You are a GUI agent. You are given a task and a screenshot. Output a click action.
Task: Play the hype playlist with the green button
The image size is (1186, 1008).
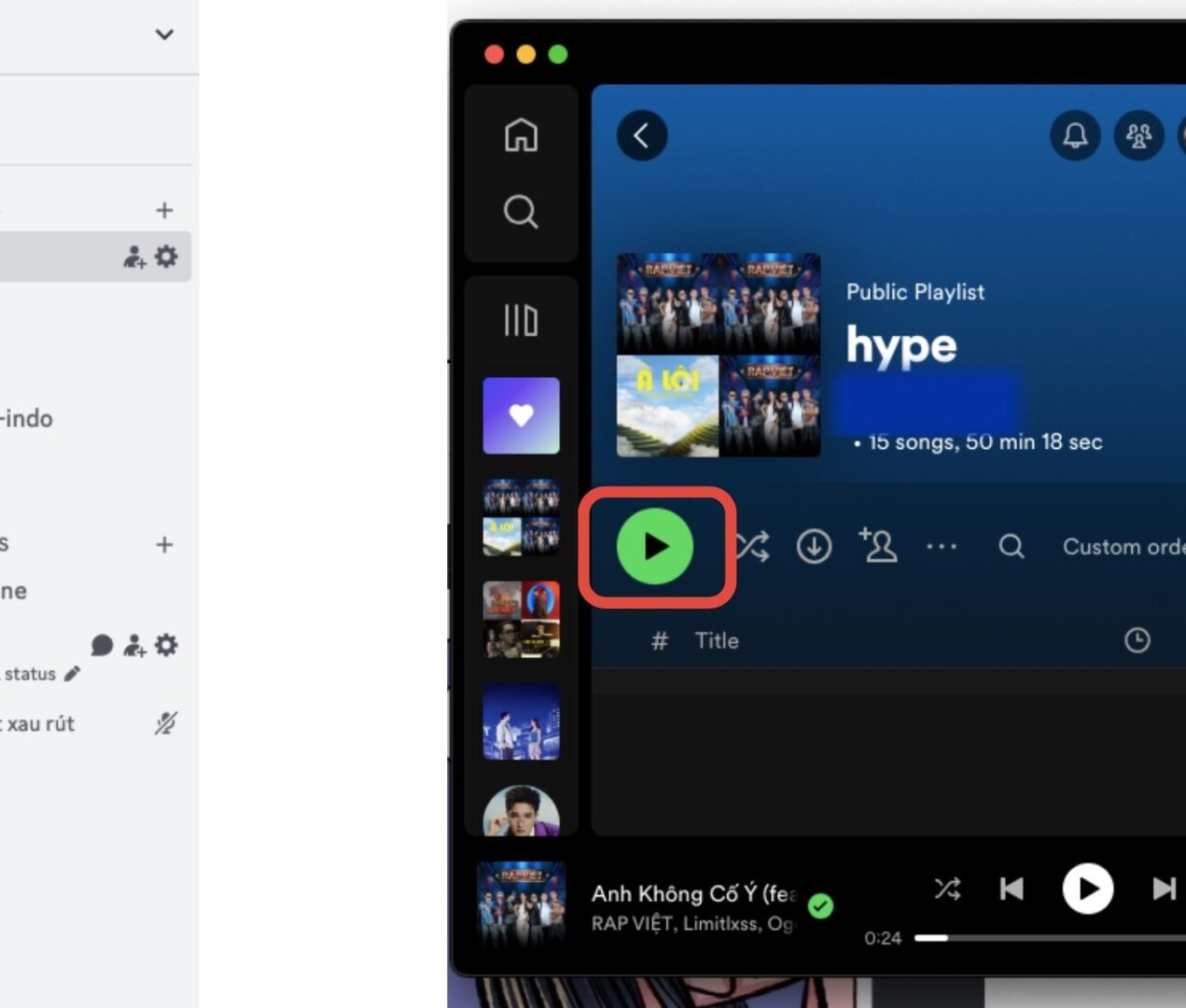(656, 548)
